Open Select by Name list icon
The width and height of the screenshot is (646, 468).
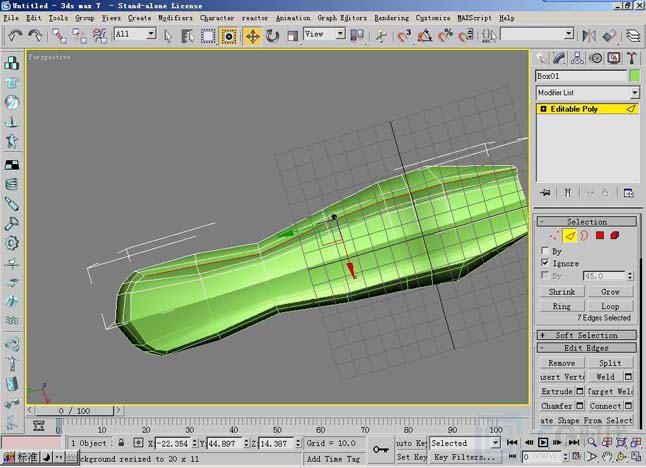point(187,36)
